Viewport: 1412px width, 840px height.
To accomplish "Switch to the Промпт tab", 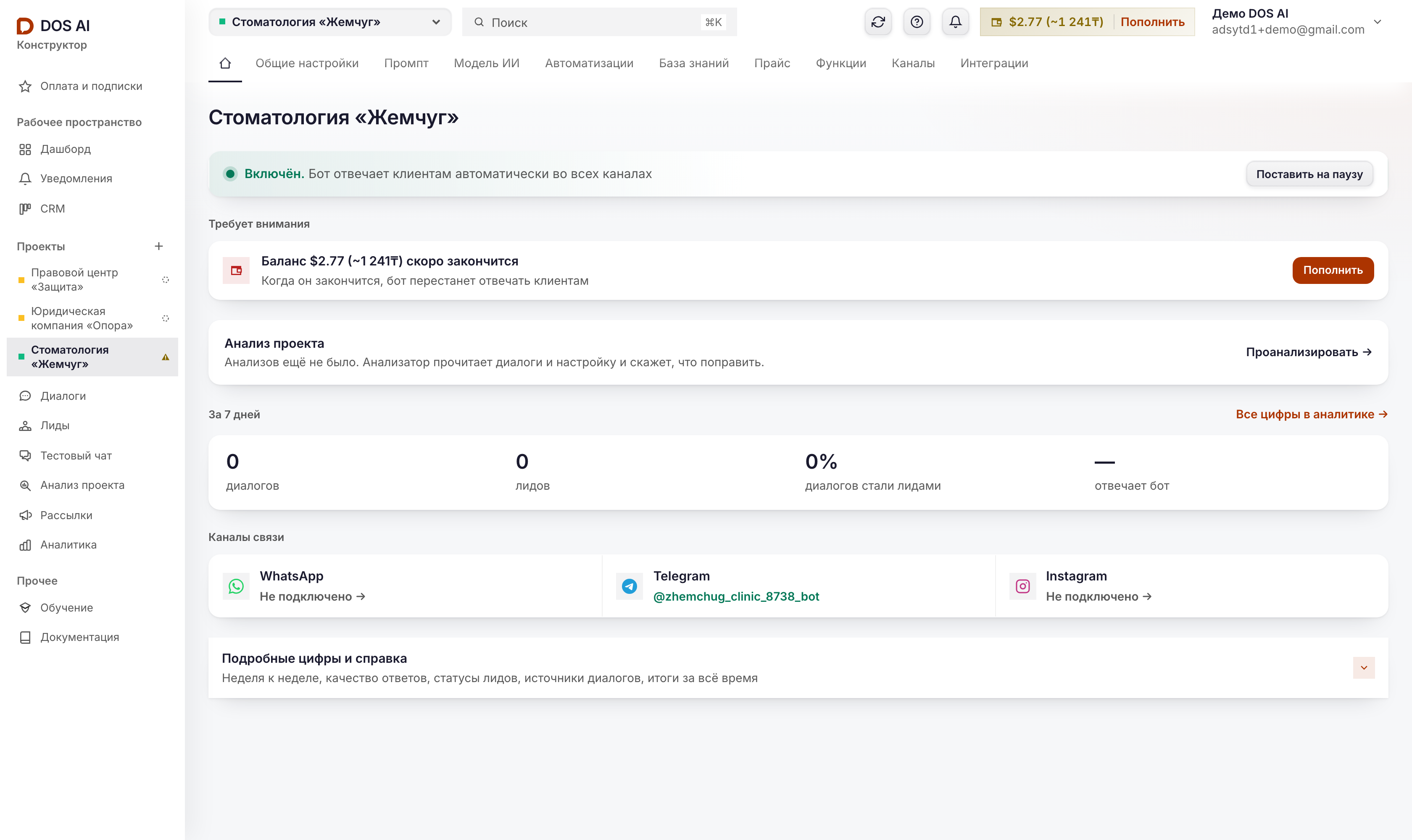I will tap(406, 63).
